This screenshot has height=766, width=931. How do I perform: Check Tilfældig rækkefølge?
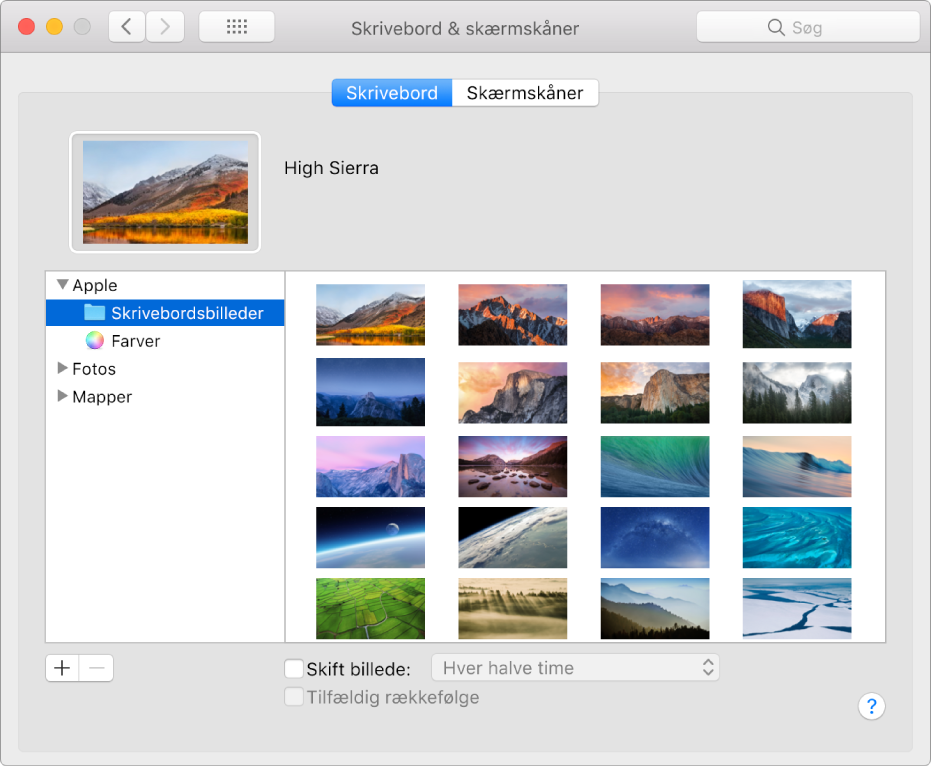[x=293, y=697]
